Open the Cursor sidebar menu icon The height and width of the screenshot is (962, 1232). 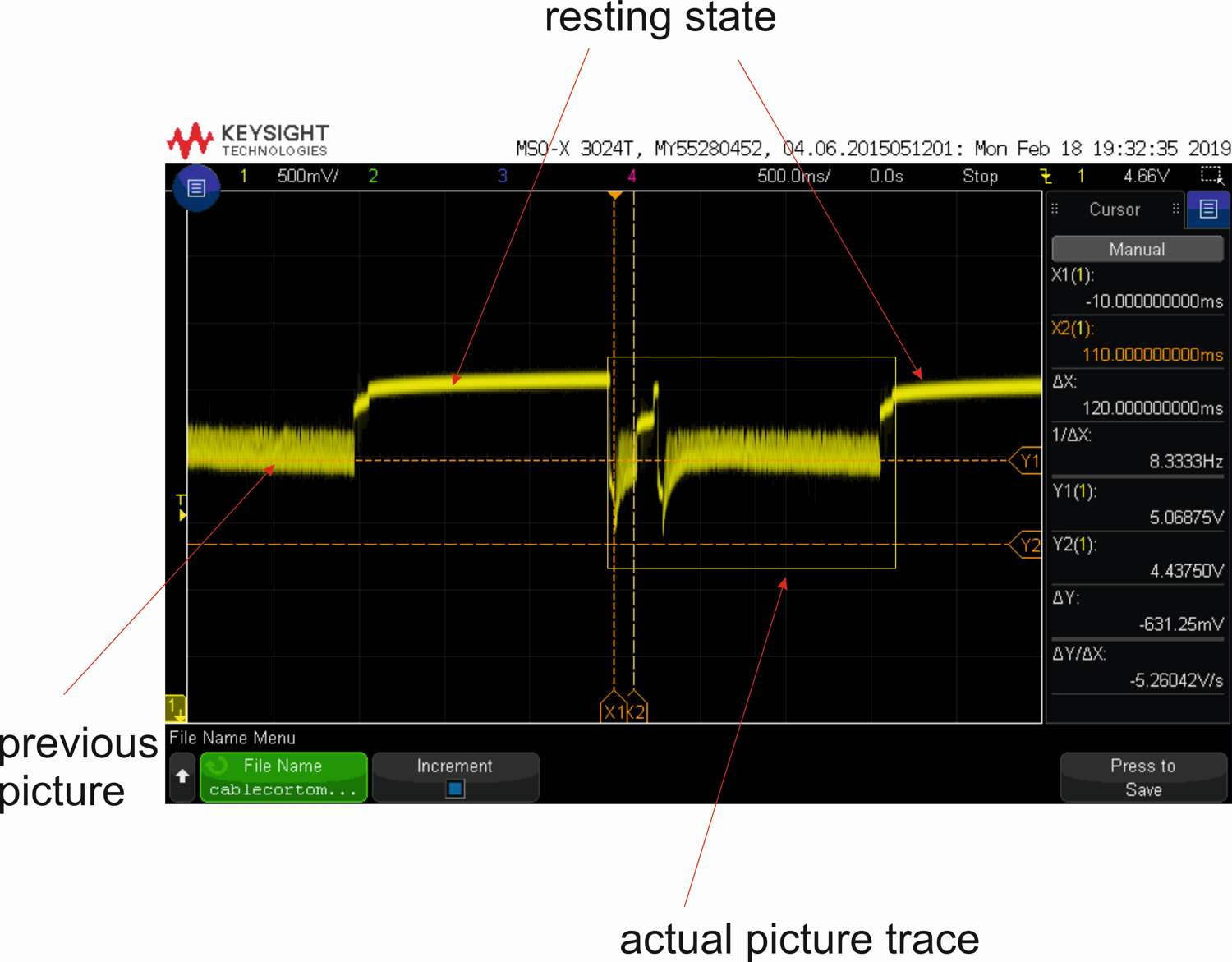[x=1208, y=209]
